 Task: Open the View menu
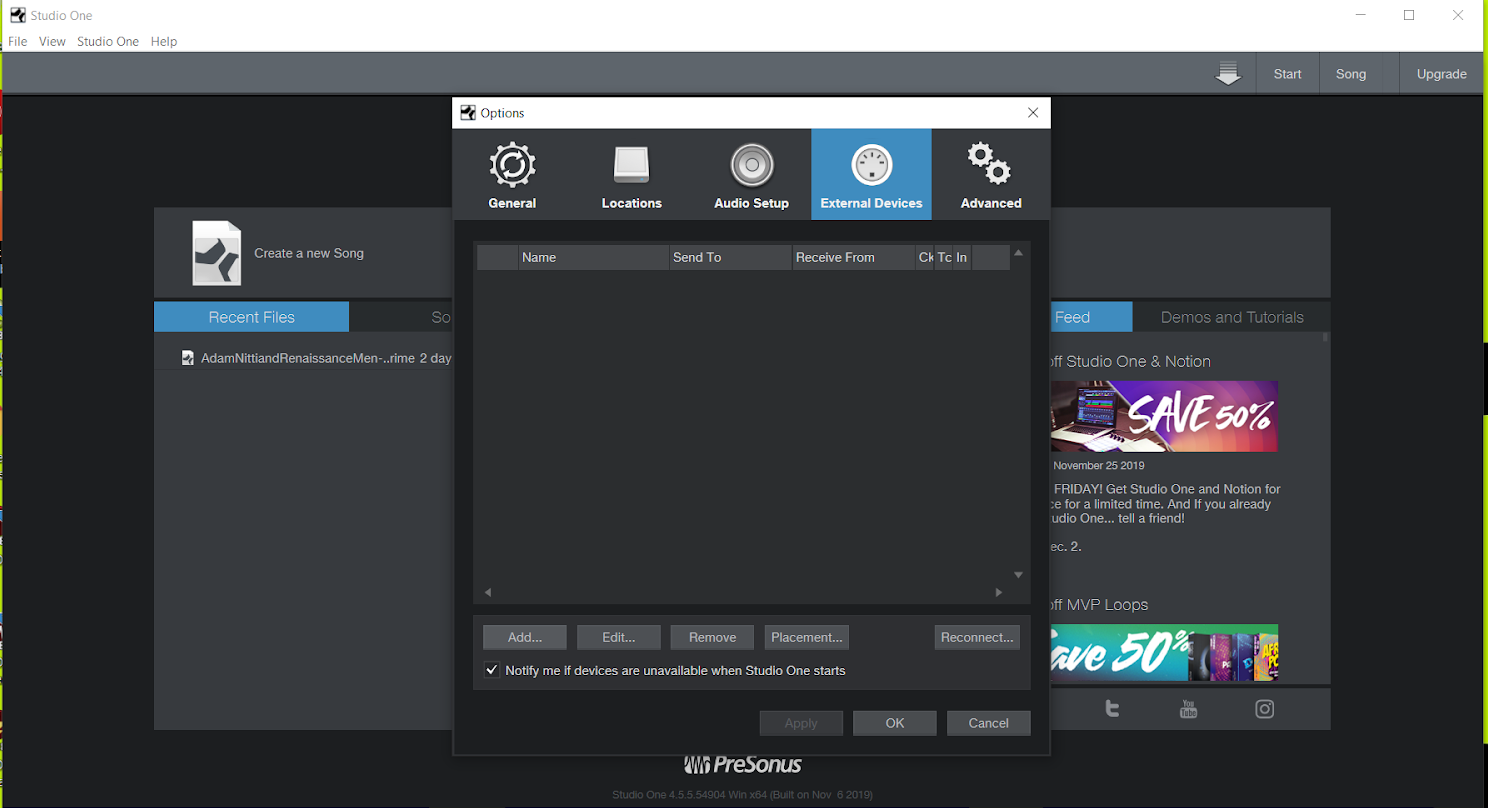52,41
